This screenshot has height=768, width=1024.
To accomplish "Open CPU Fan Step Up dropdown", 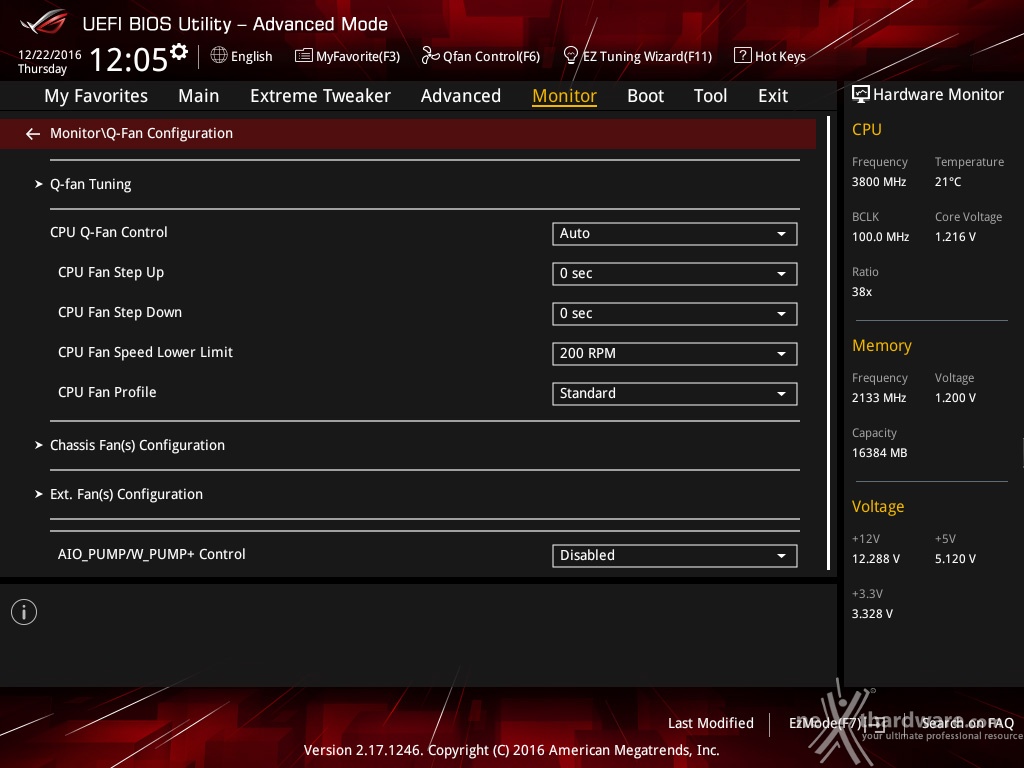I will pos(675,274).
